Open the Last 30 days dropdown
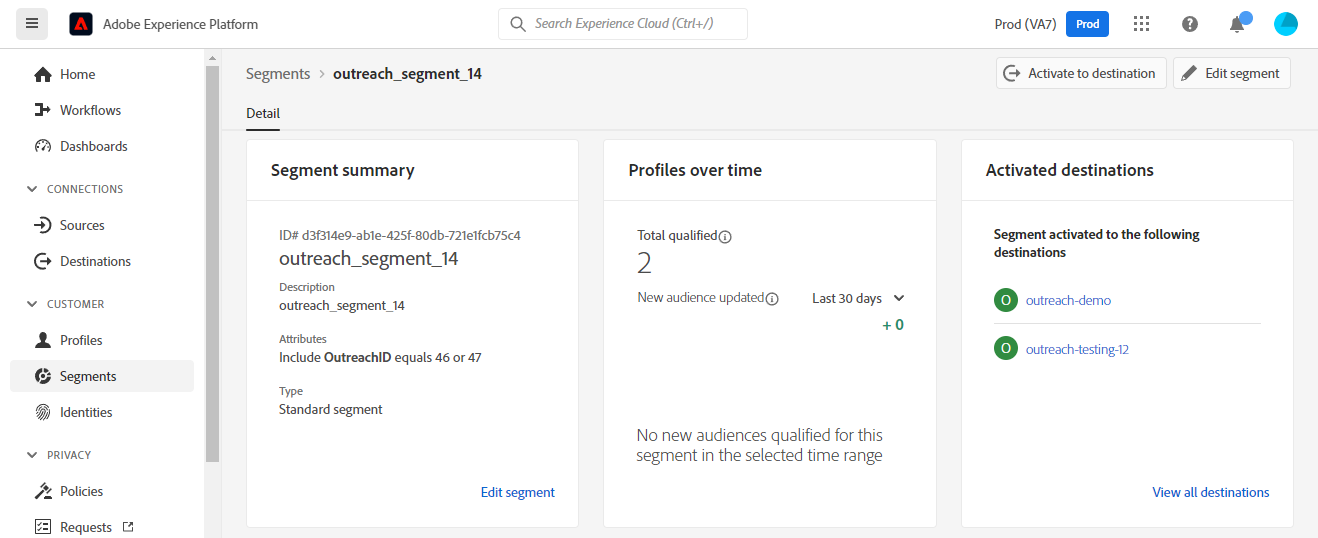This screenshot has width=1318, height=538. pos(858,298)
